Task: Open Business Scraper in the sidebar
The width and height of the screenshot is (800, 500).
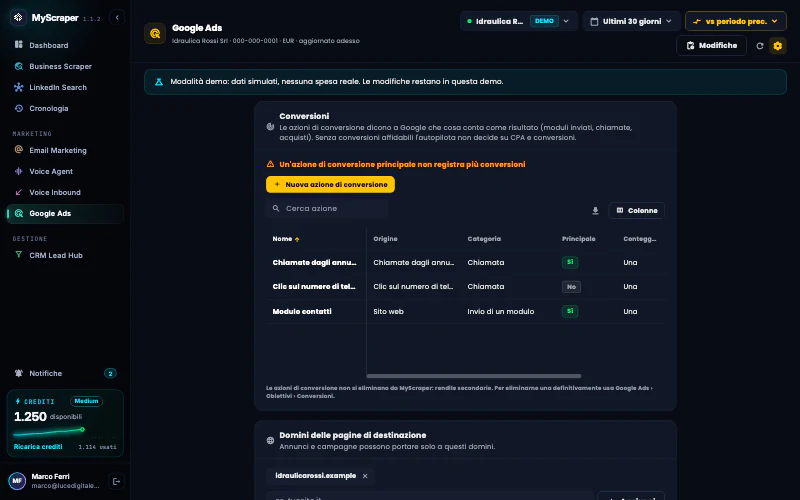Action: [65, 66]
